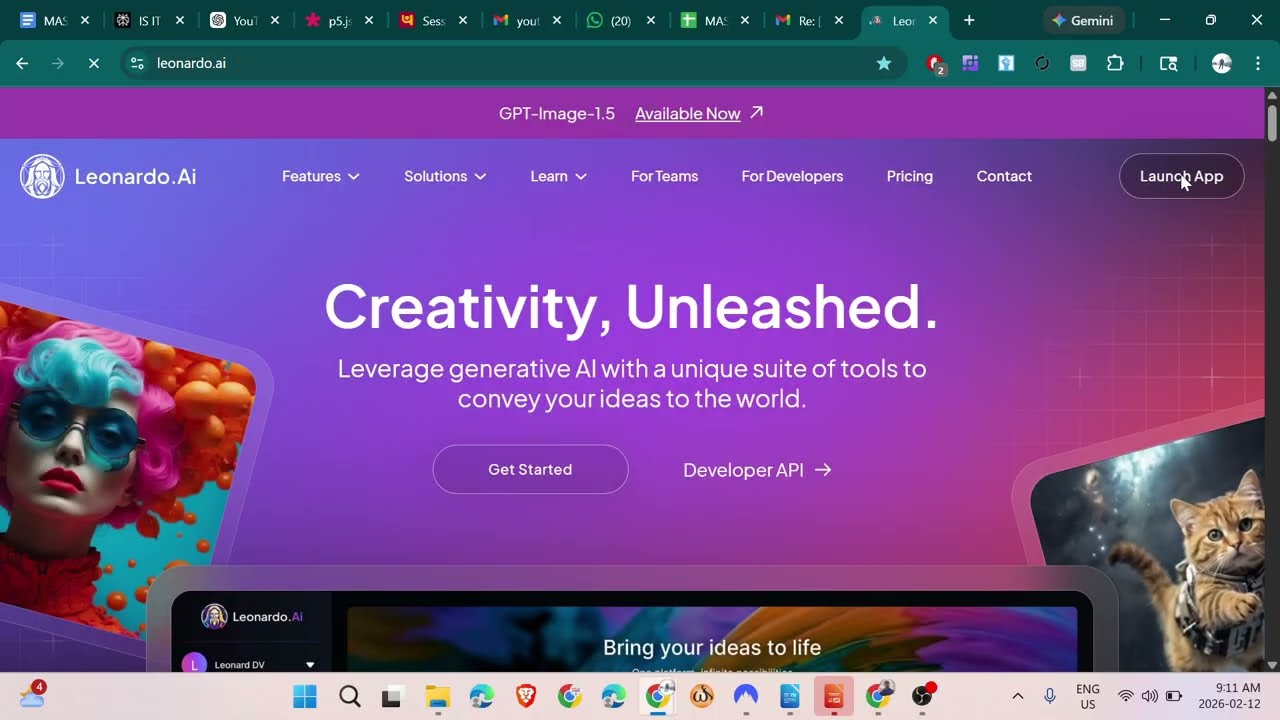The width and height of the screenshot is (1280, 720).
Task: Open File Explorer from the taskbar
Action: (x=437, y=696)
